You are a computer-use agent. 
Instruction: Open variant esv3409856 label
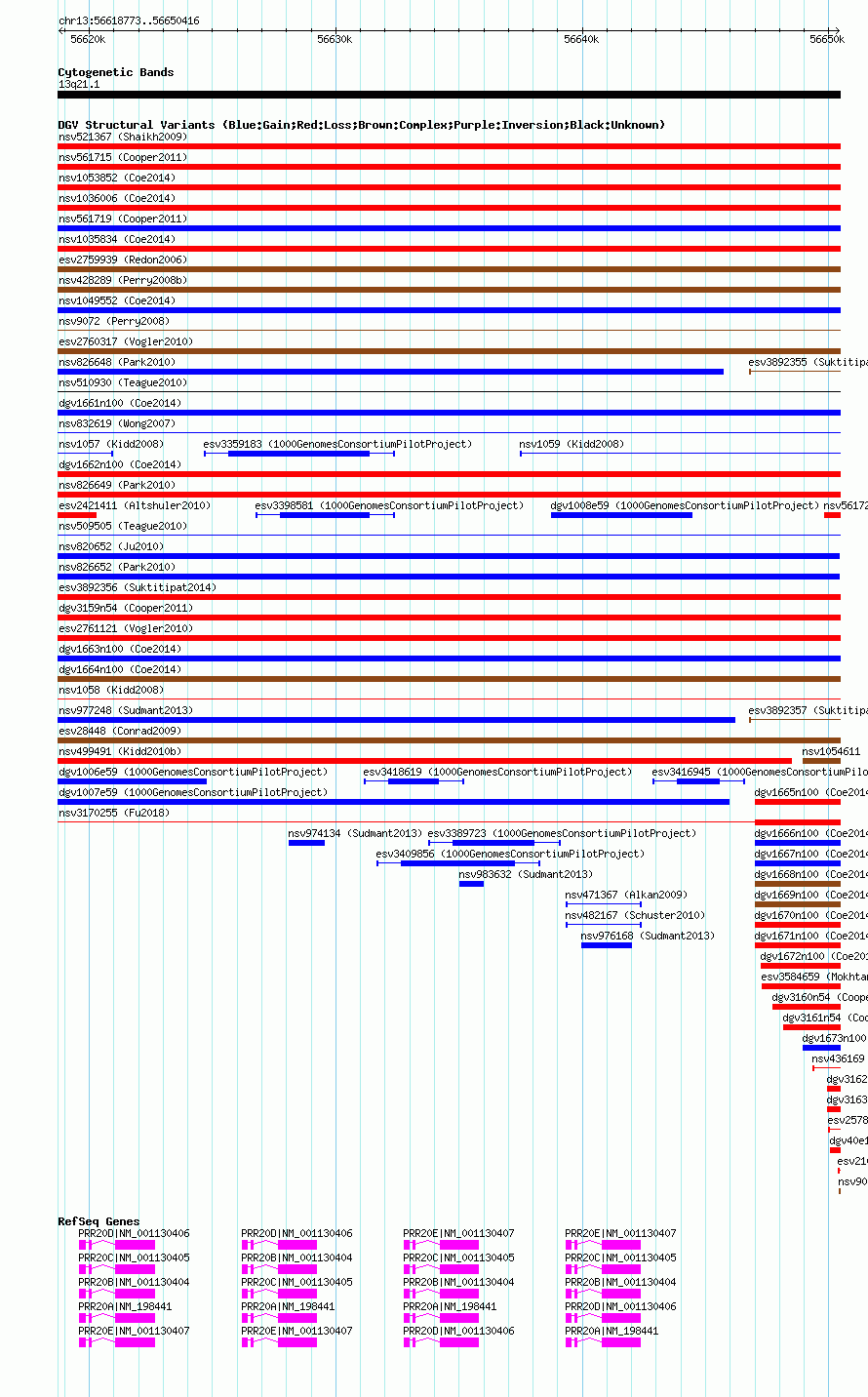pos(511,854)
